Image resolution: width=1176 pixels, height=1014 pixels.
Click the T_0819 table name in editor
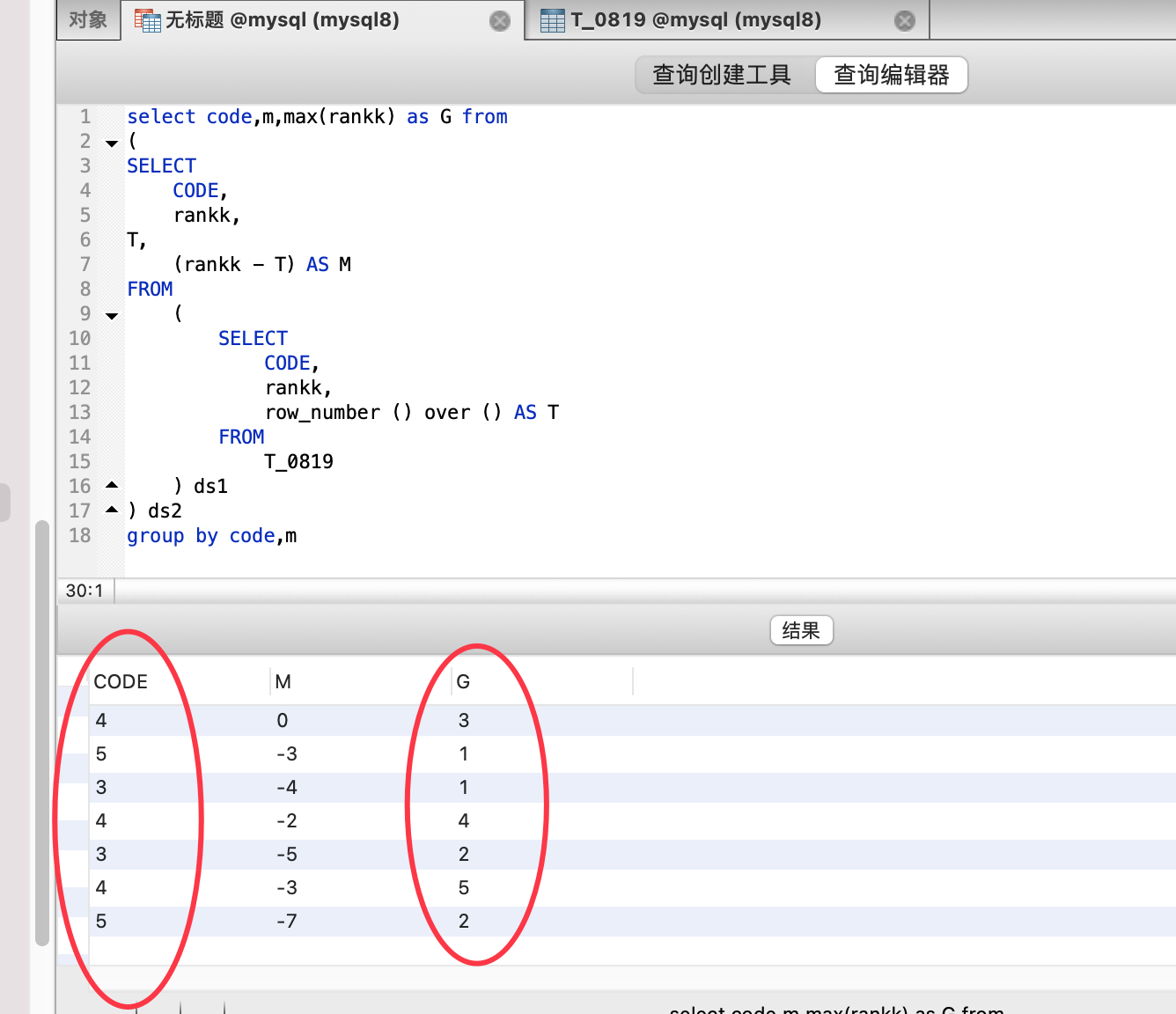tap(298, 461)
